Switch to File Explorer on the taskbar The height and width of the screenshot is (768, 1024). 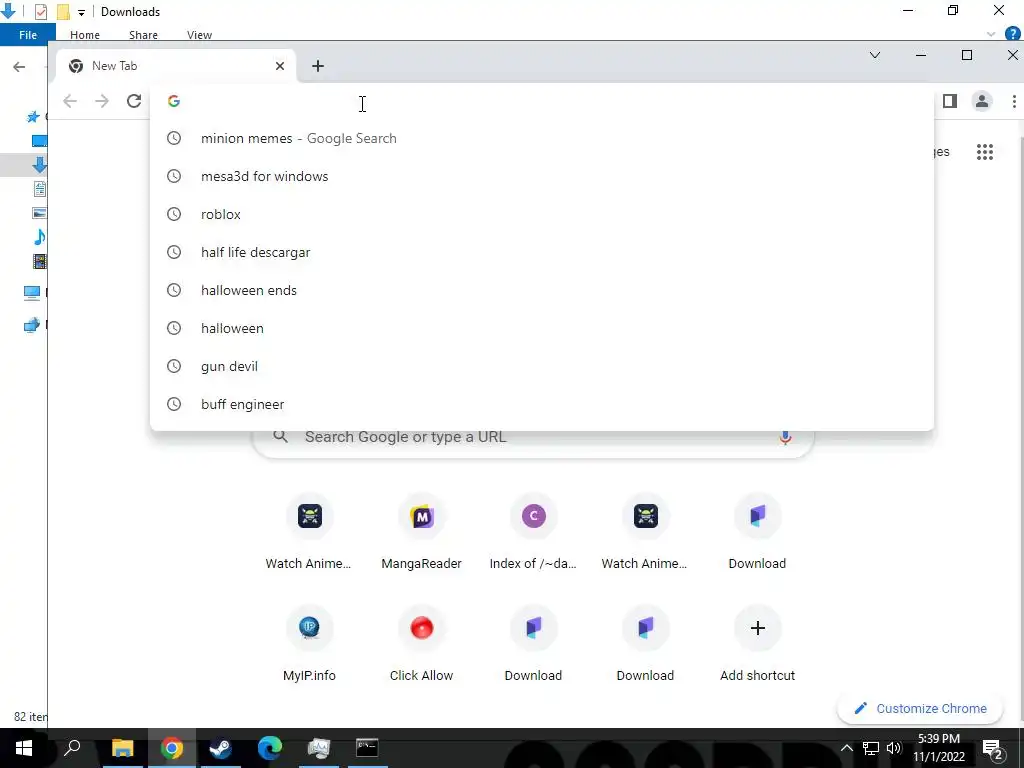122,748
